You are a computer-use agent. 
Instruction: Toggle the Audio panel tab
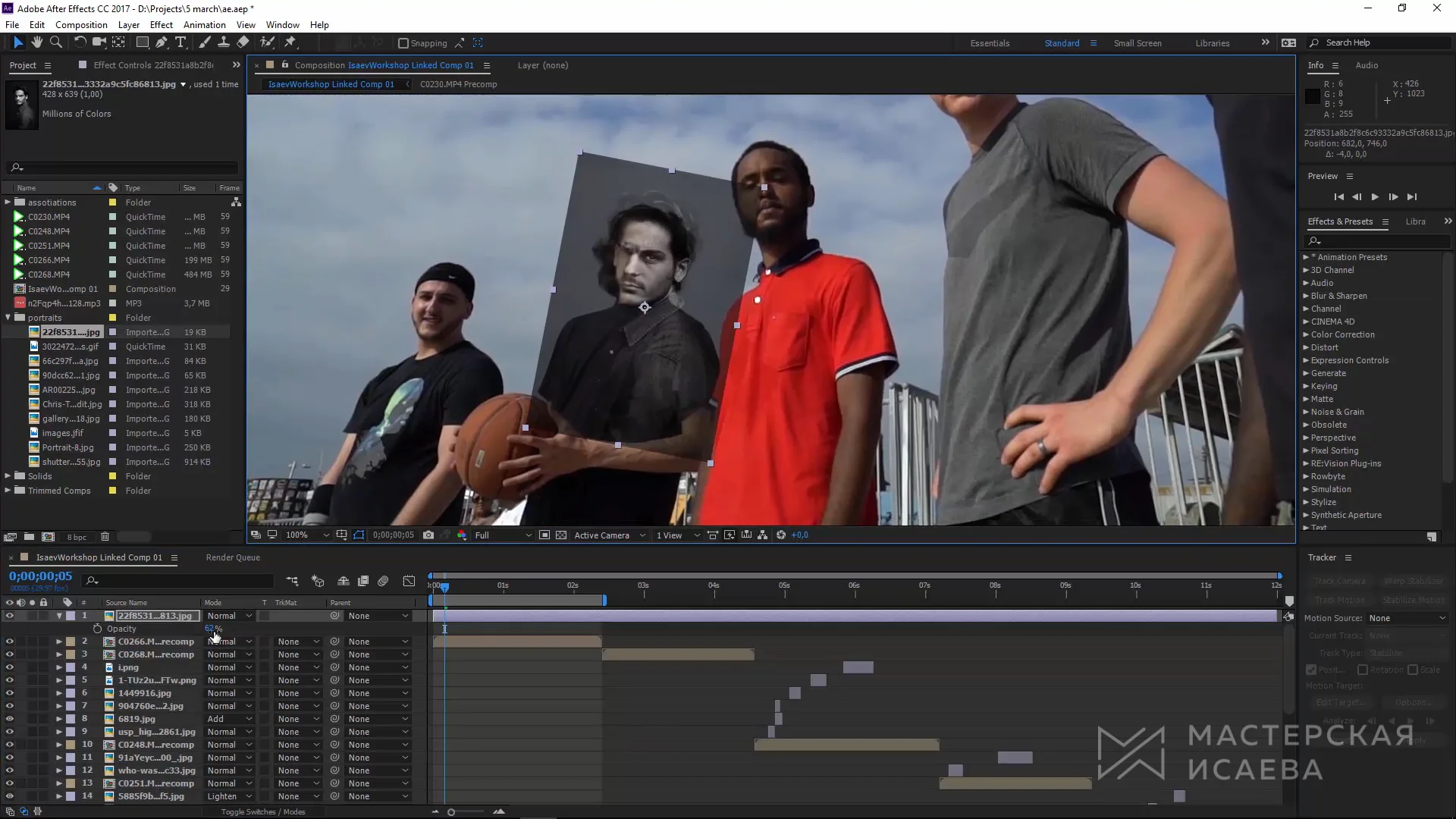coord(1367,65)
